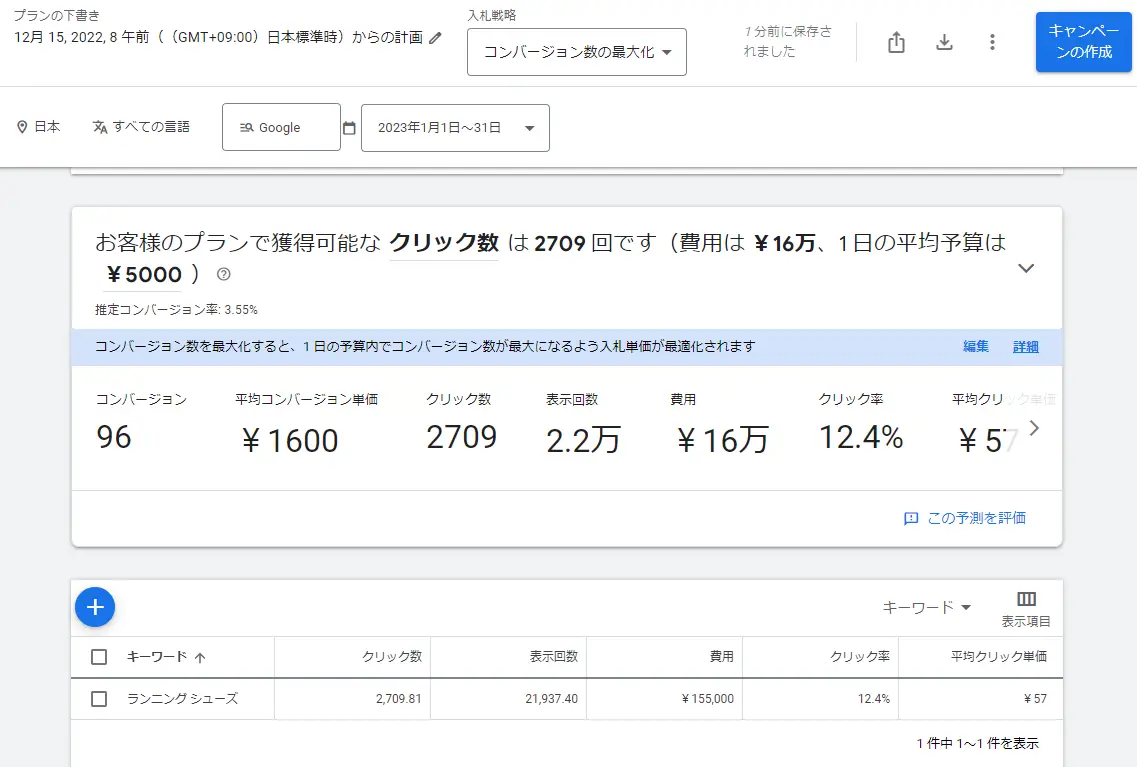This screenshot has width=1137, height=767.
Task: Download the plan forecast
Action: (944, 42)
